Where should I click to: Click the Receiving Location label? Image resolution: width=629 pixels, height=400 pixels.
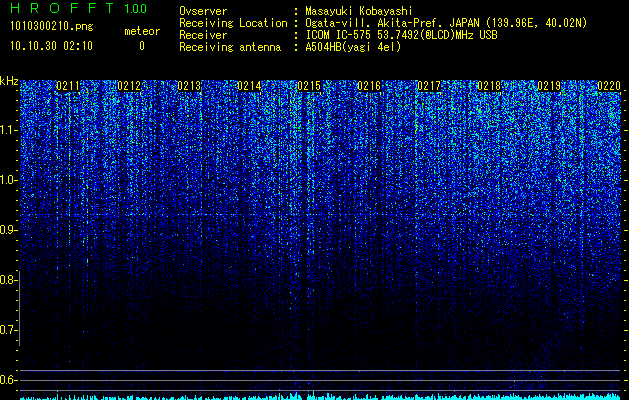point(233,23)
